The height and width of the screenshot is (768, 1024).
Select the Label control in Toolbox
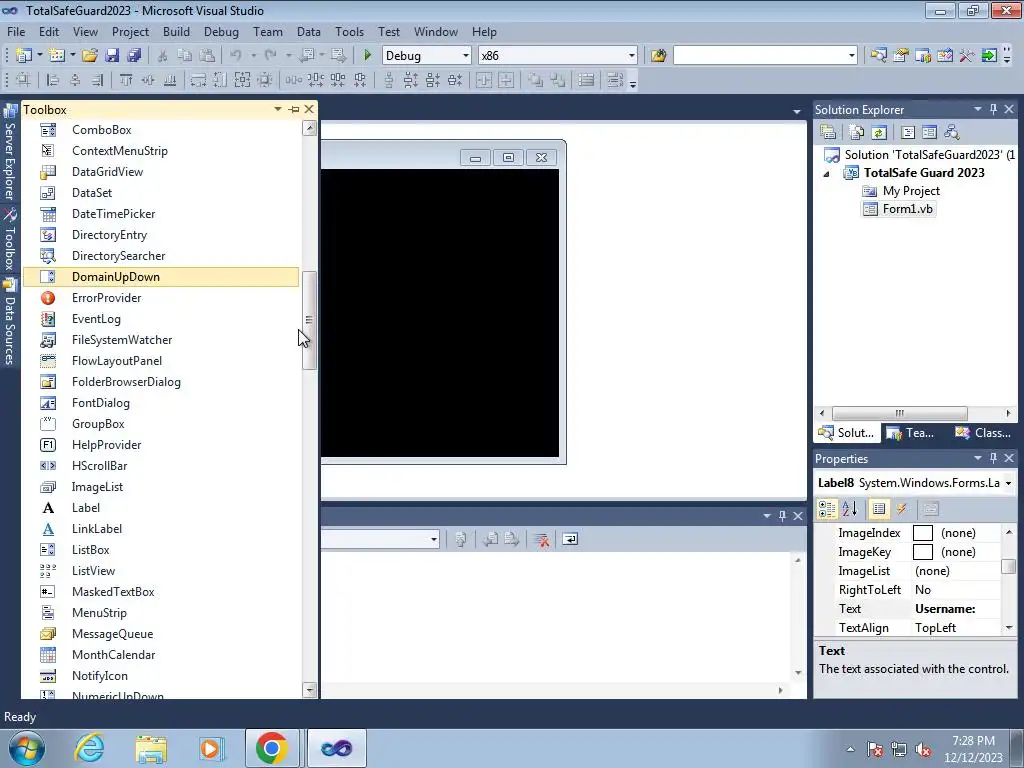[x=161, y=508]
